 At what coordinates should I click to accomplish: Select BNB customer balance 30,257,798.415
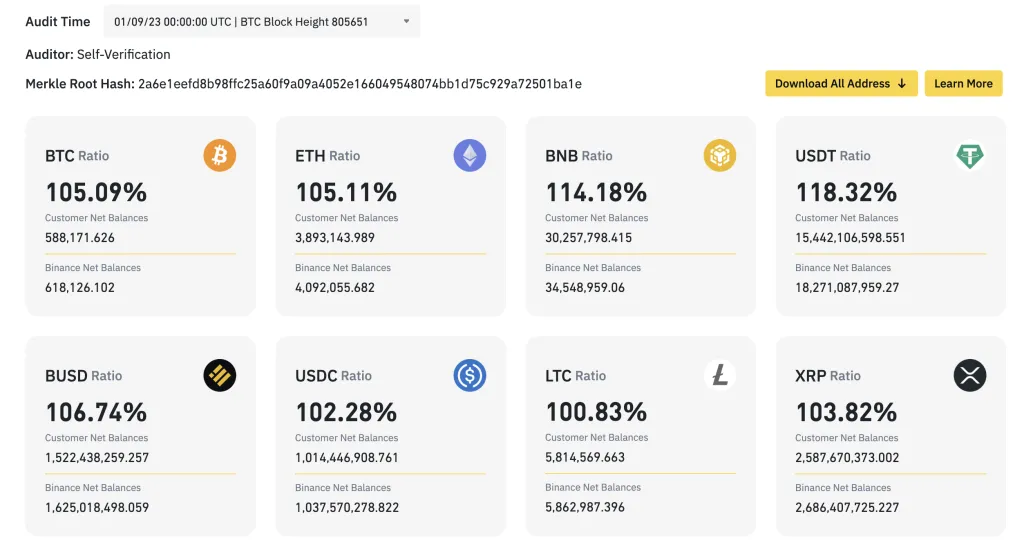tap(588, 238)
